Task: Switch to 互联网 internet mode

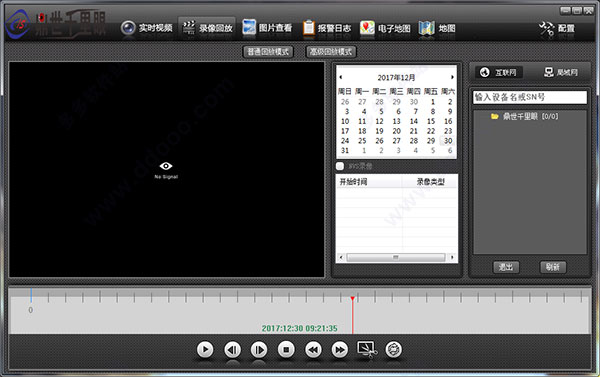Action: coord(498,72)
